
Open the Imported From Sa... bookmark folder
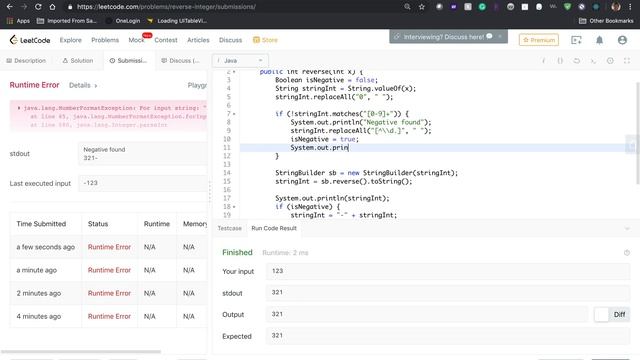[67, 21]
